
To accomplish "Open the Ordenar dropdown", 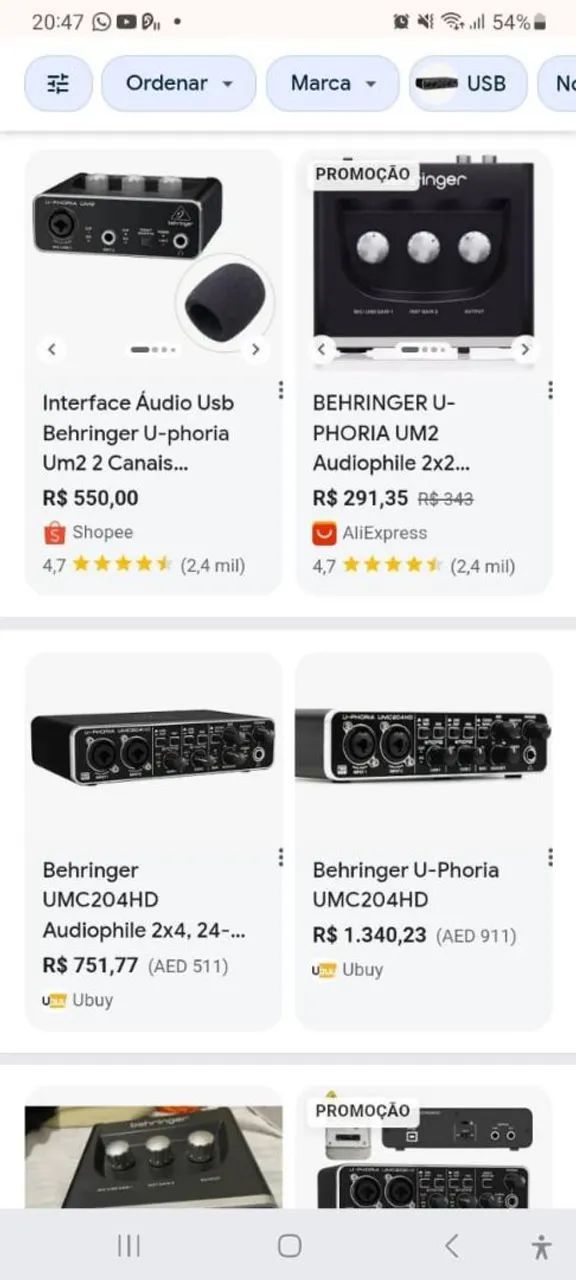I will pyautogui.click(x=178, y=83).
